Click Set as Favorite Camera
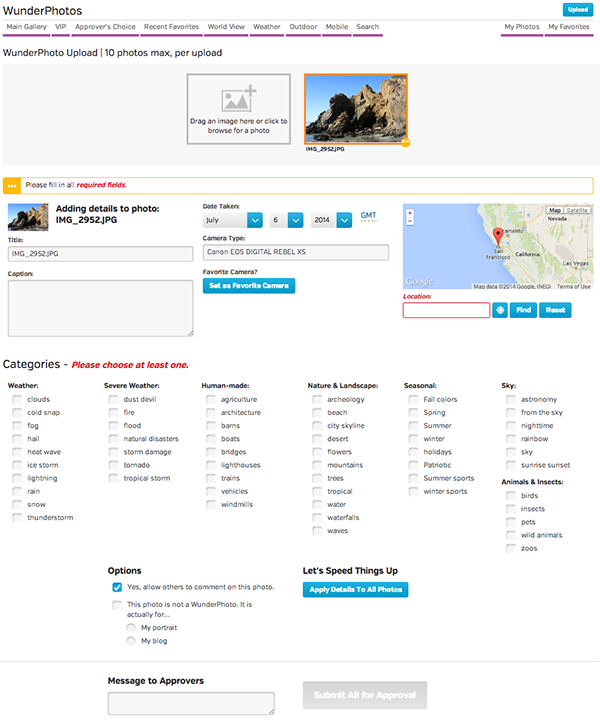600x726 pixels. [249, 286]
